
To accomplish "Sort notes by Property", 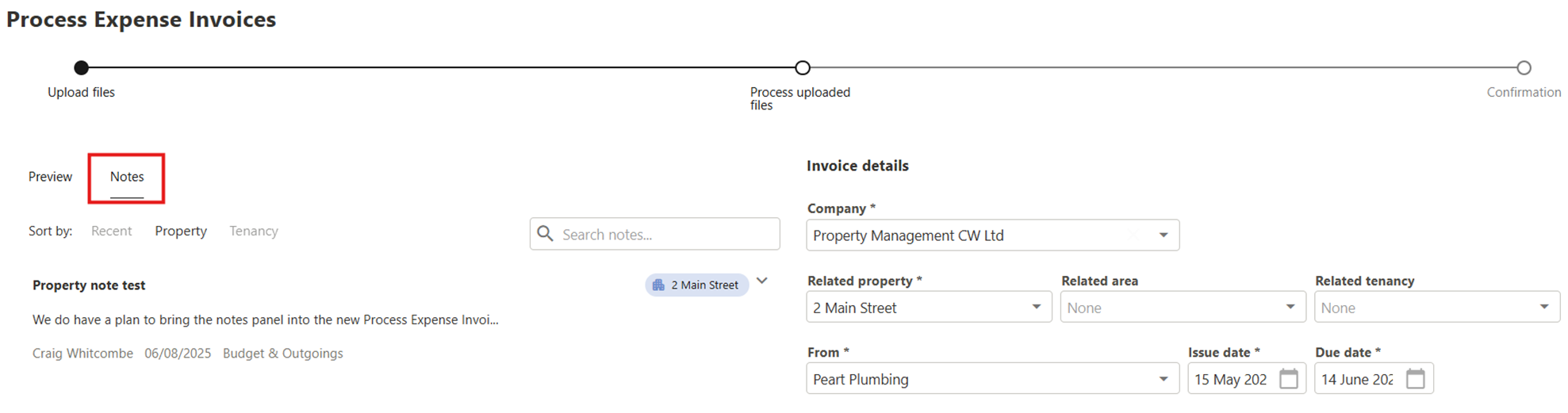I will coord(181,231).
